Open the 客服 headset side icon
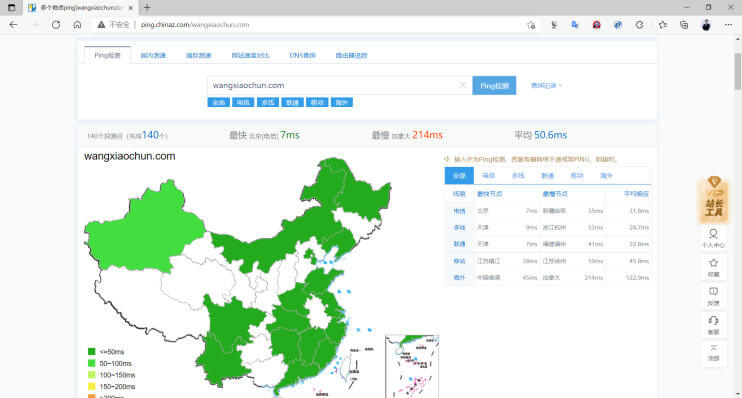Screen dimensions: 742x398 pyautogui.click(x=713, y=325)
